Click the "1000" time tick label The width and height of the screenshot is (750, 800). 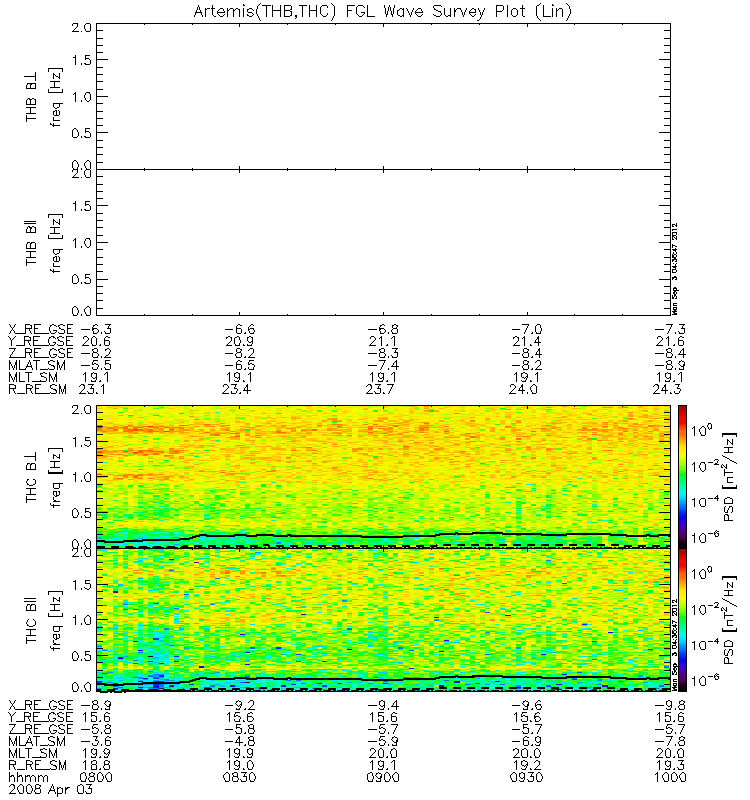tap(670, 778)
